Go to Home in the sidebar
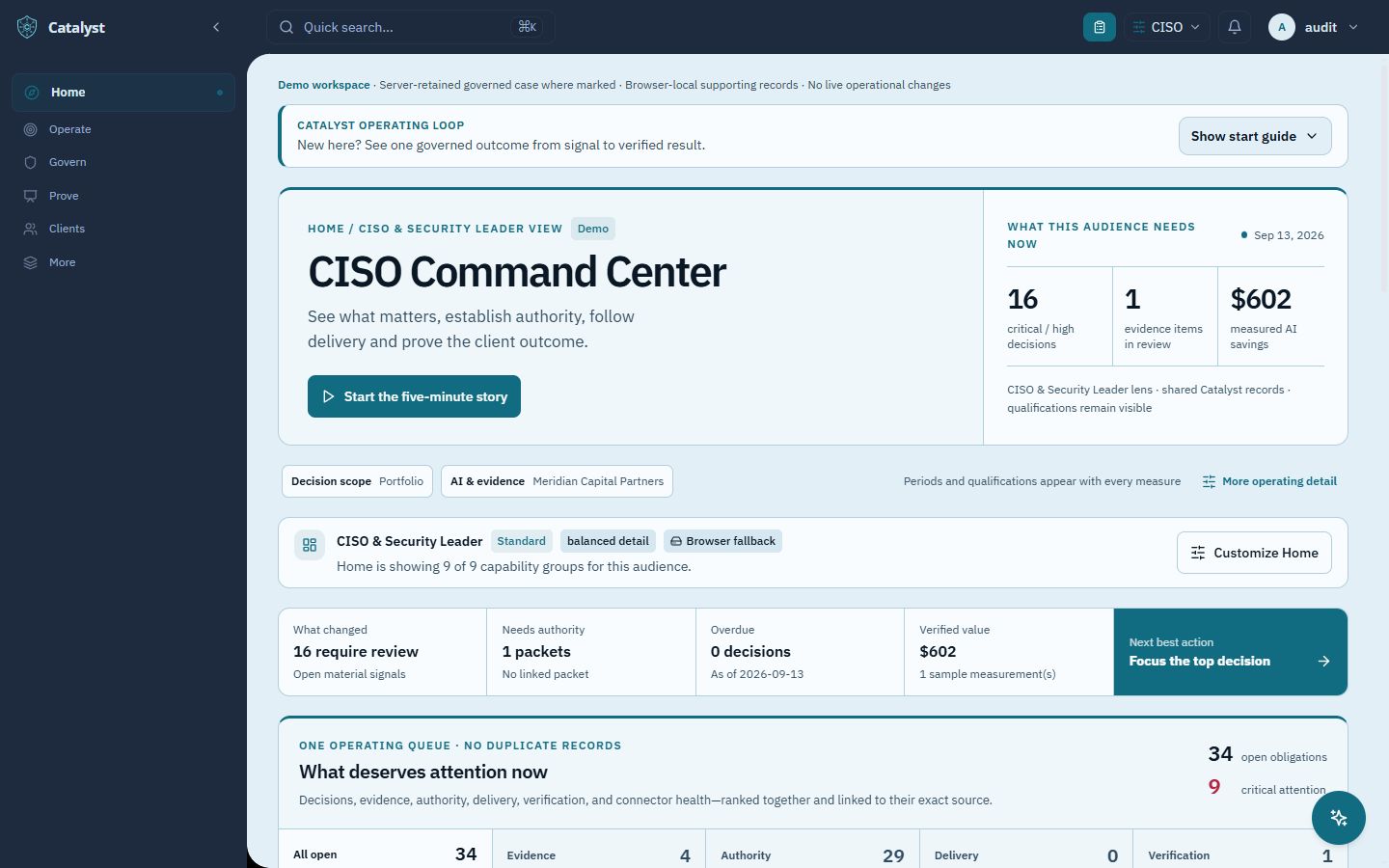 point(123,93)
